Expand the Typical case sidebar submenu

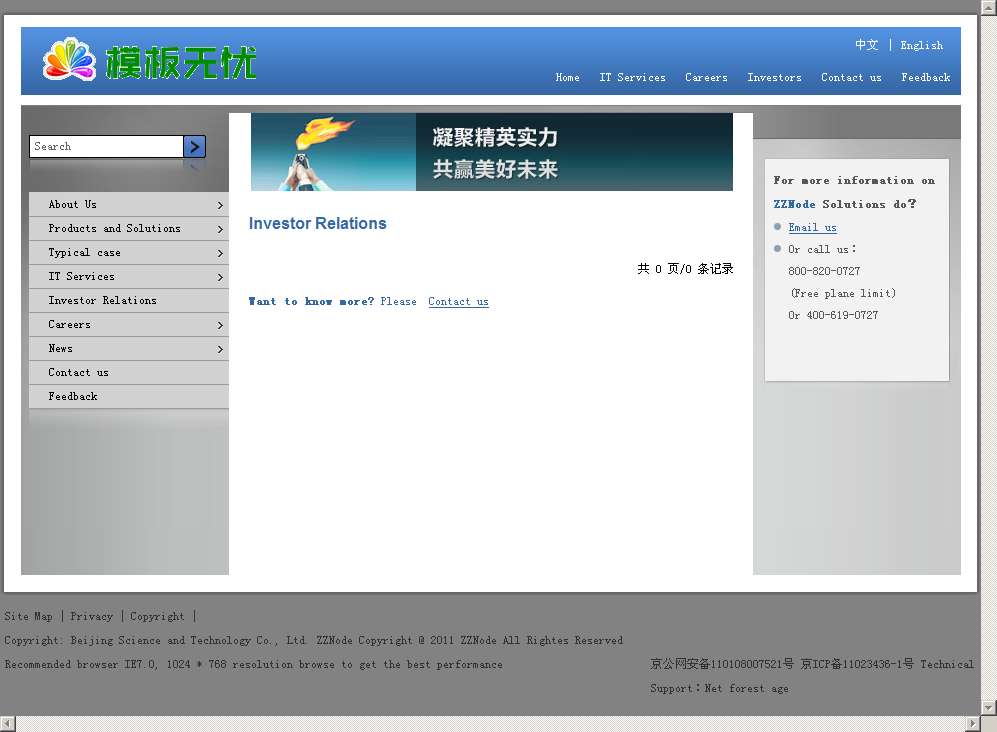tap(219, 253)
